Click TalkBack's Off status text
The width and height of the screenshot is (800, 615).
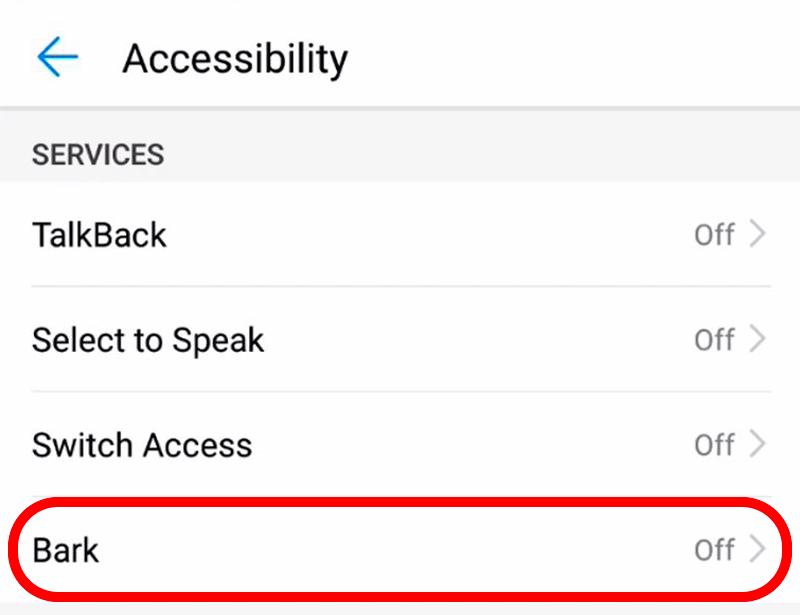(714, 235)
